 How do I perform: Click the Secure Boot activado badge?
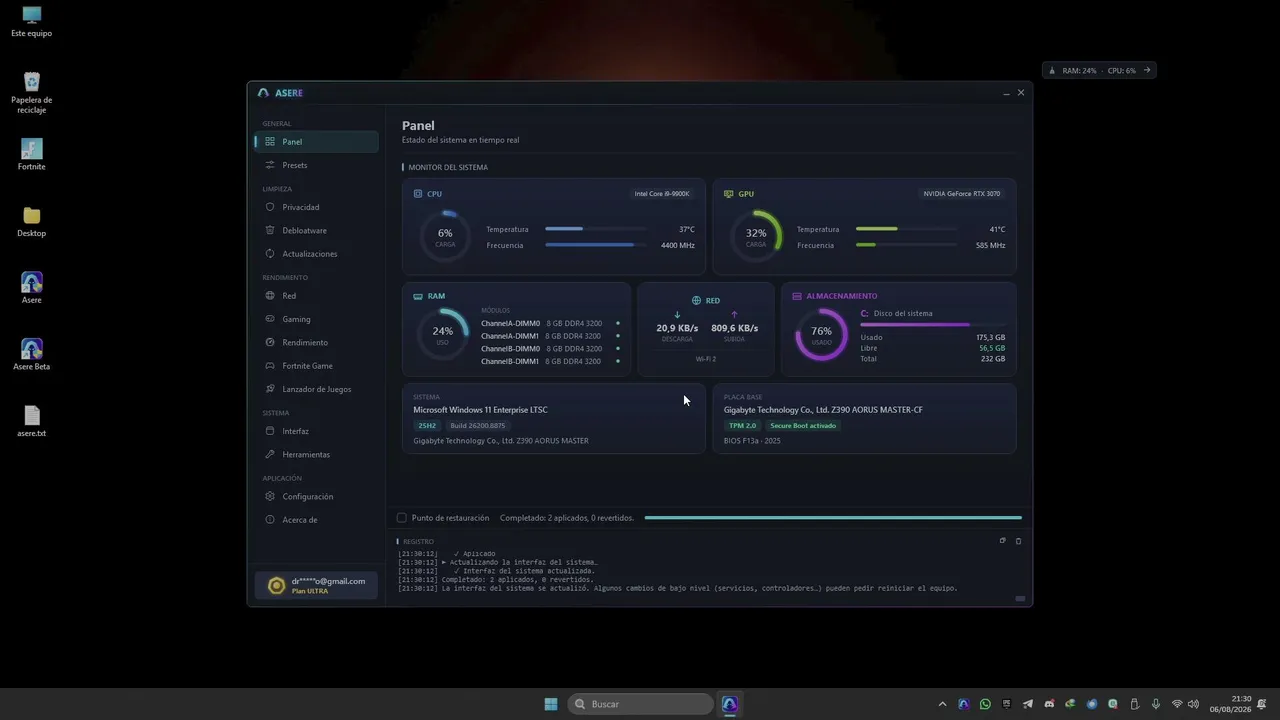tap(803, 426)
